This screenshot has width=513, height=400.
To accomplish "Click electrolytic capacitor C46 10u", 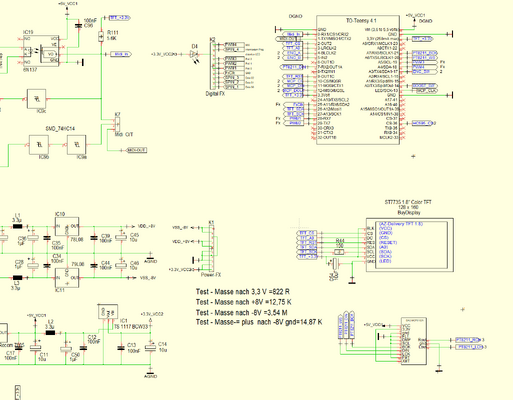I will click(121, 266).
